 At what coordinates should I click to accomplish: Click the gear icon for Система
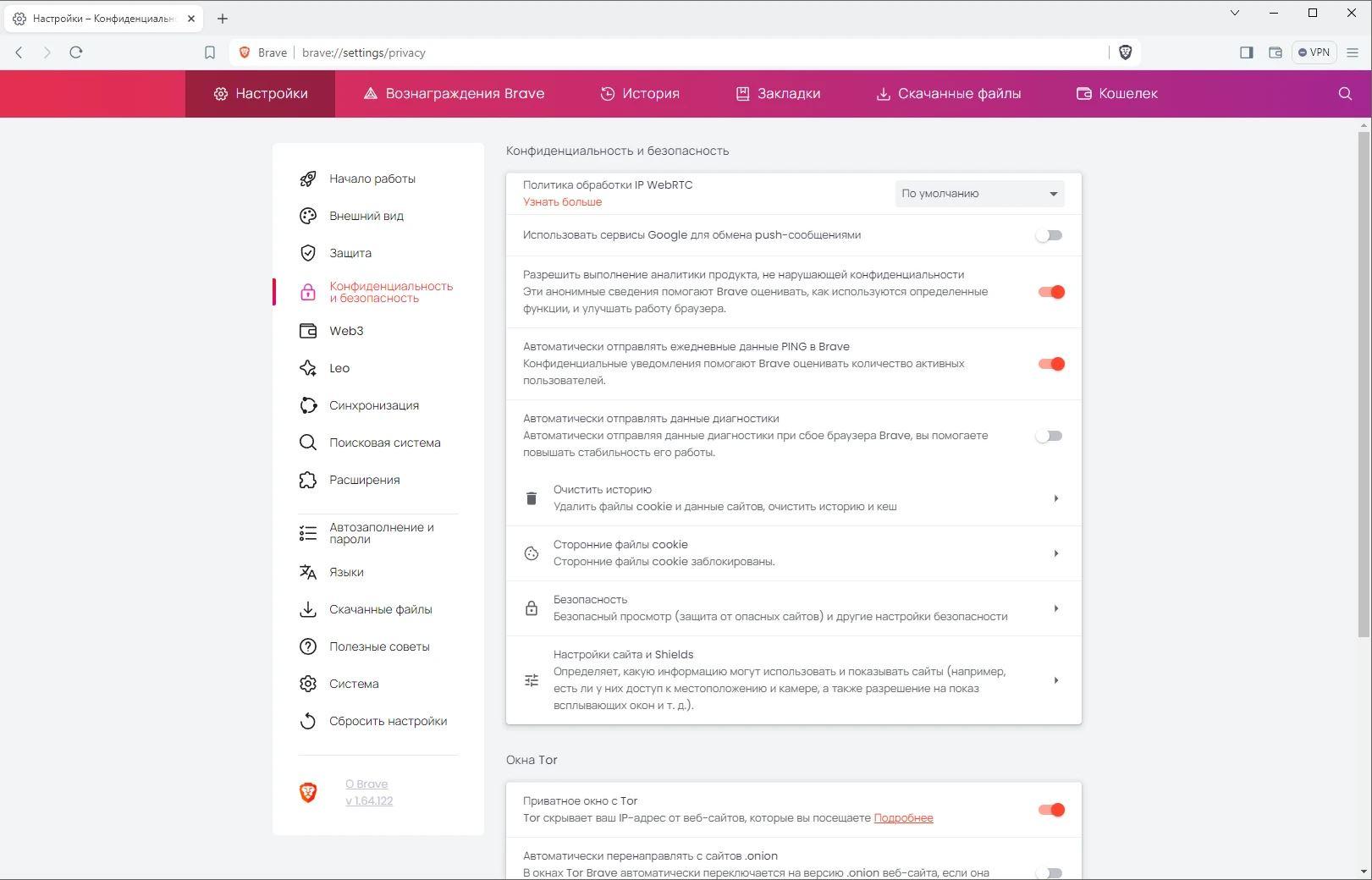click(308, 684)
